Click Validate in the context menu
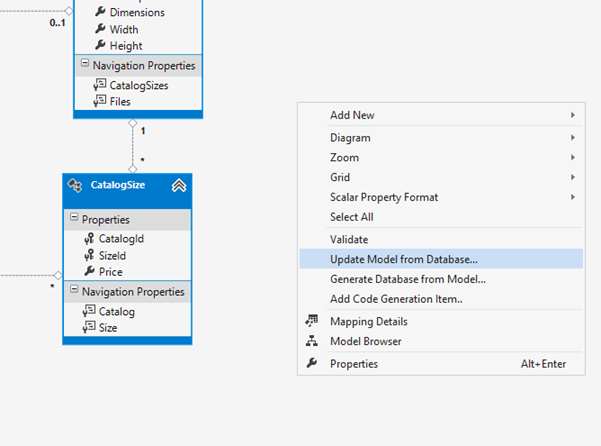Viewport: 601px width, 446px height. pyautogui.click(x=349, y=239)
